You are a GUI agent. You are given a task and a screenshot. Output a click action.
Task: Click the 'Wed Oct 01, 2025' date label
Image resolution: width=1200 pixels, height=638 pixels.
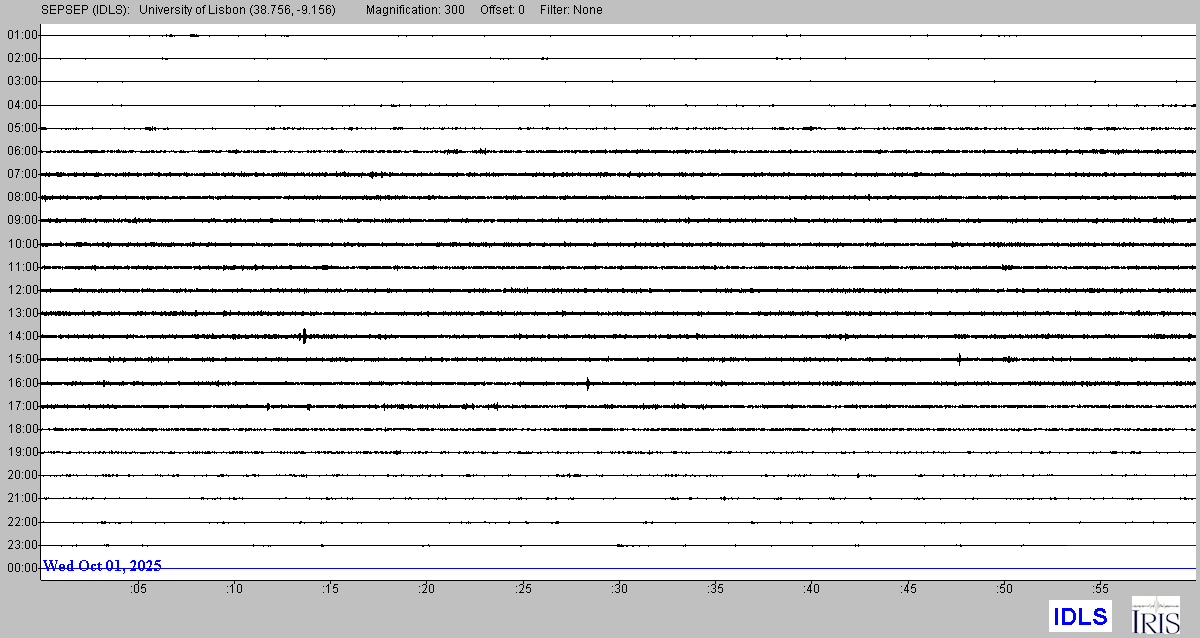pos(103,566)
